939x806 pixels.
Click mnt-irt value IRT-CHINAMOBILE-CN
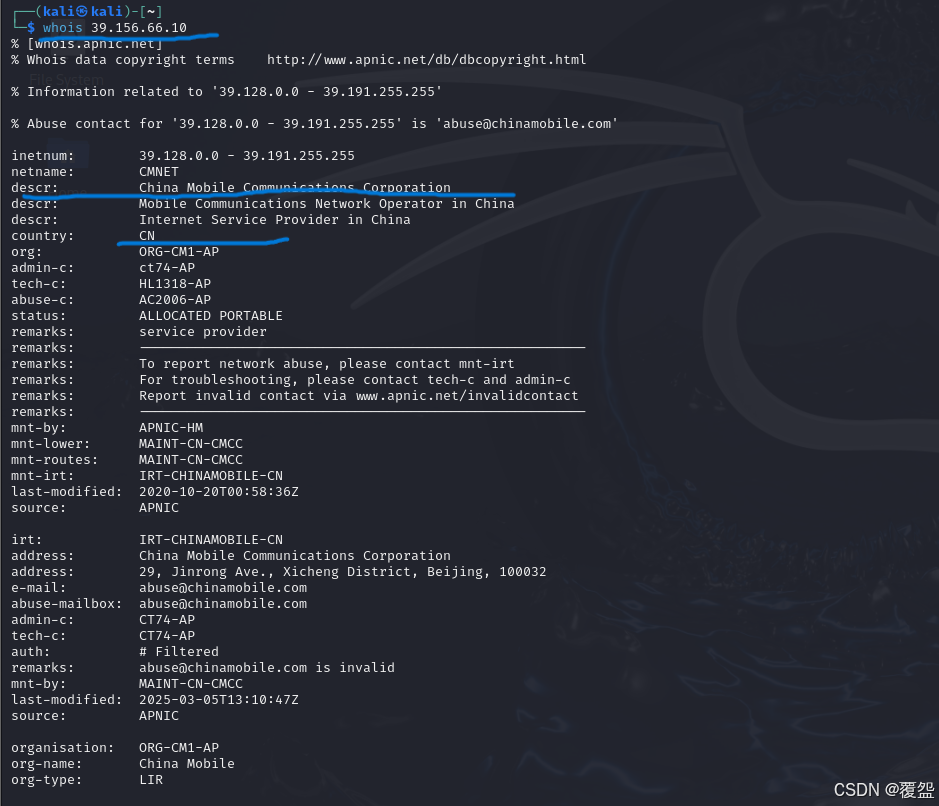pyautogui.click(x=211, y=476)
